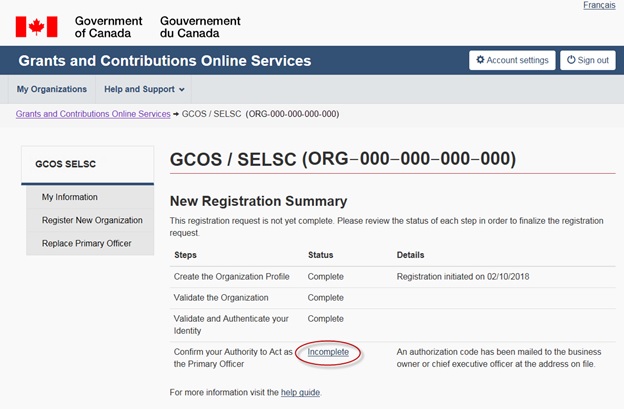Select Replace Primary Officer in sidebar
Viewport: 624px width, 409px height.
pos(86,243)
